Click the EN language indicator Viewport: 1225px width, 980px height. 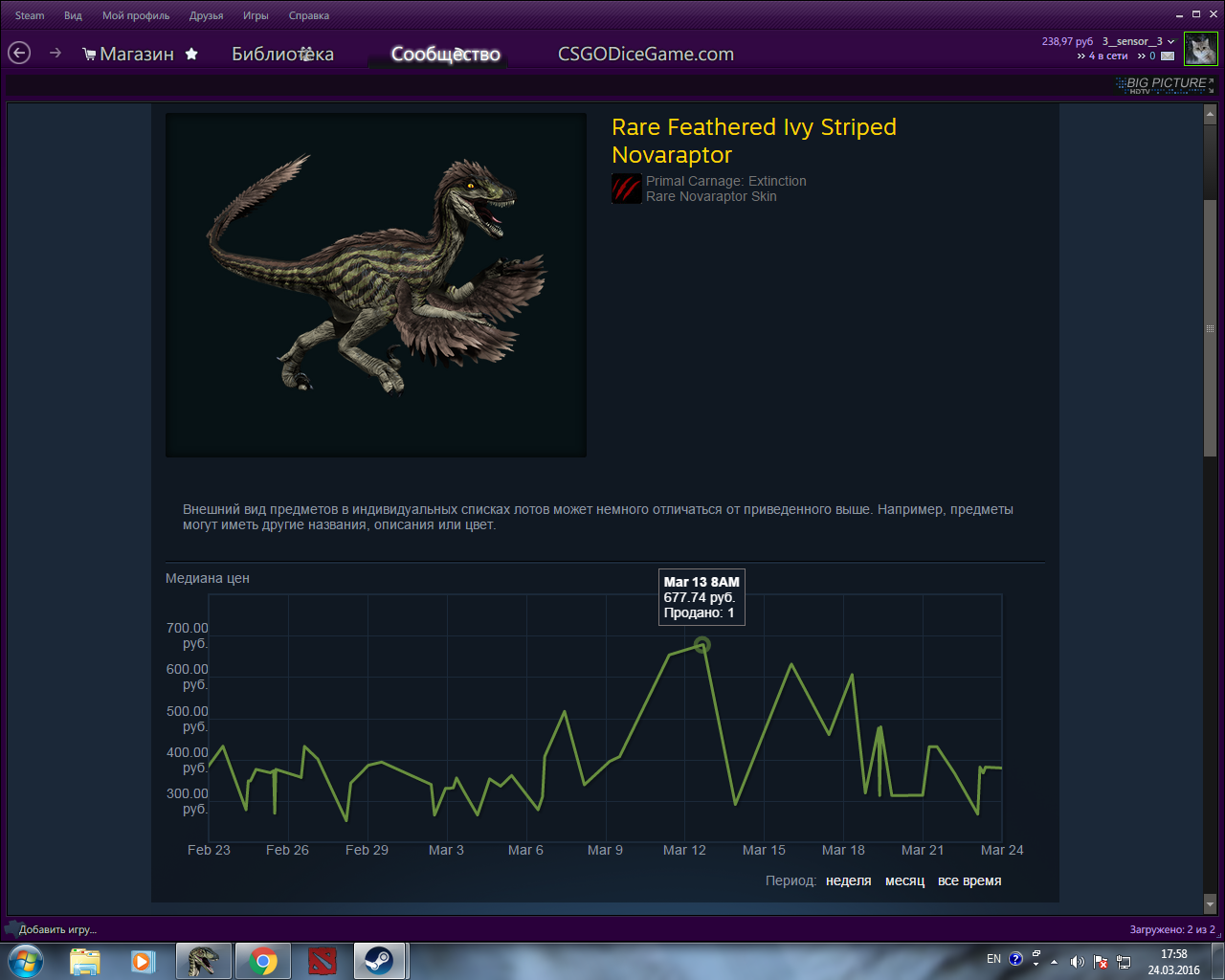pos(994,959)
